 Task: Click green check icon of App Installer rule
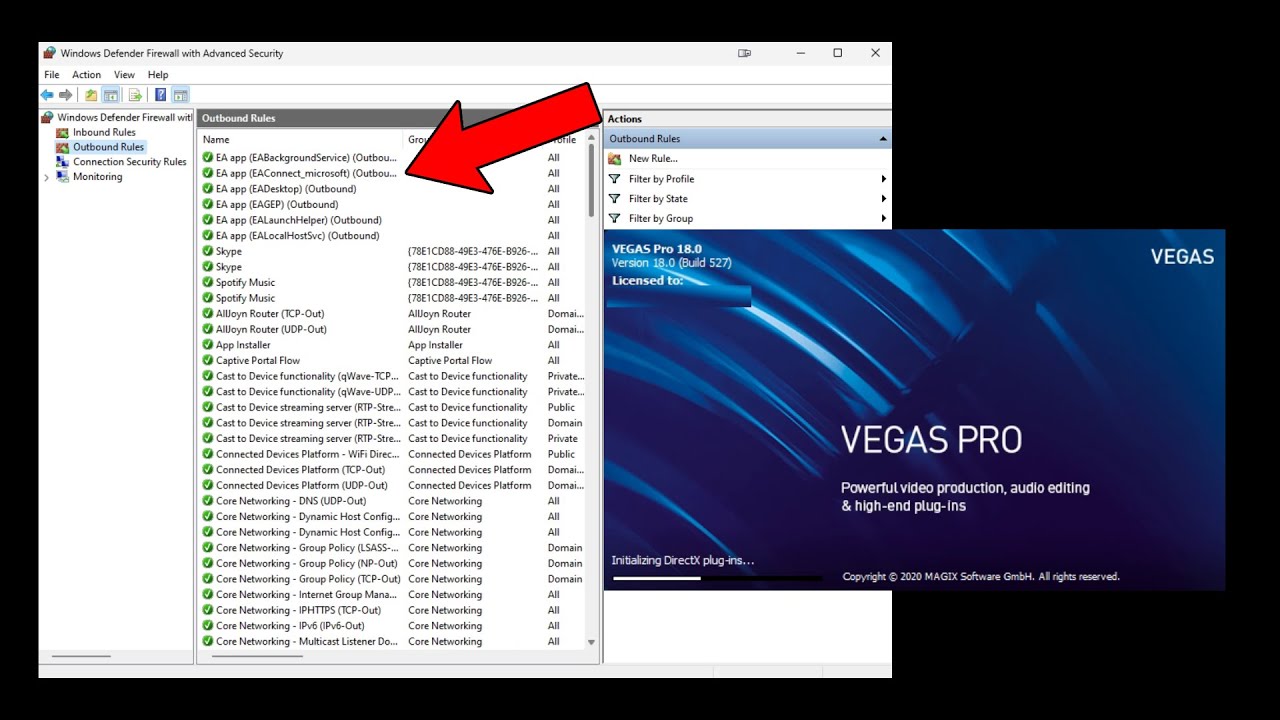(208, 345)
